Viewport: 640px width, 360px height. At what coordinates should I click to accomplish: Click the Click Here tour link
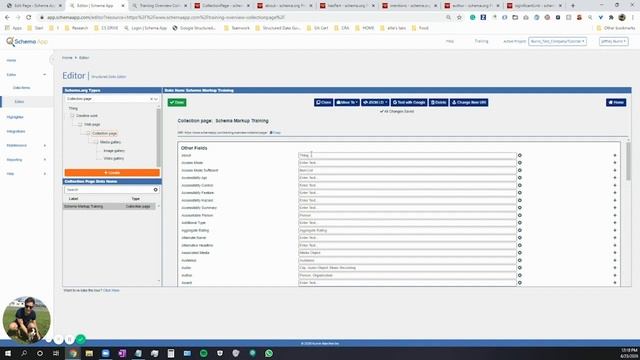tap(111, 290)
